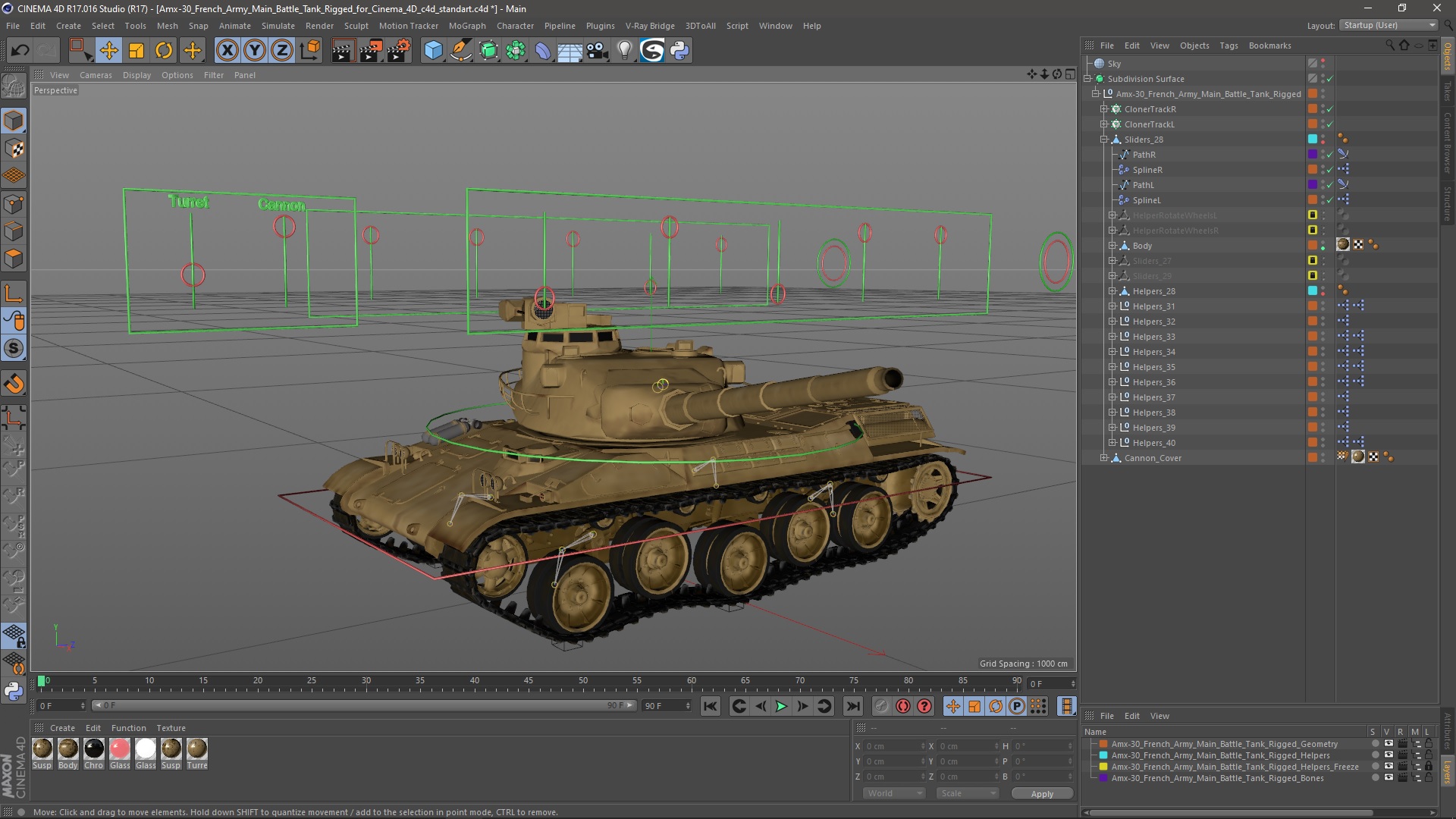Screen dimensions: 1456x819
Task: Go to end of animation
Action: click(x=853, y=706)
